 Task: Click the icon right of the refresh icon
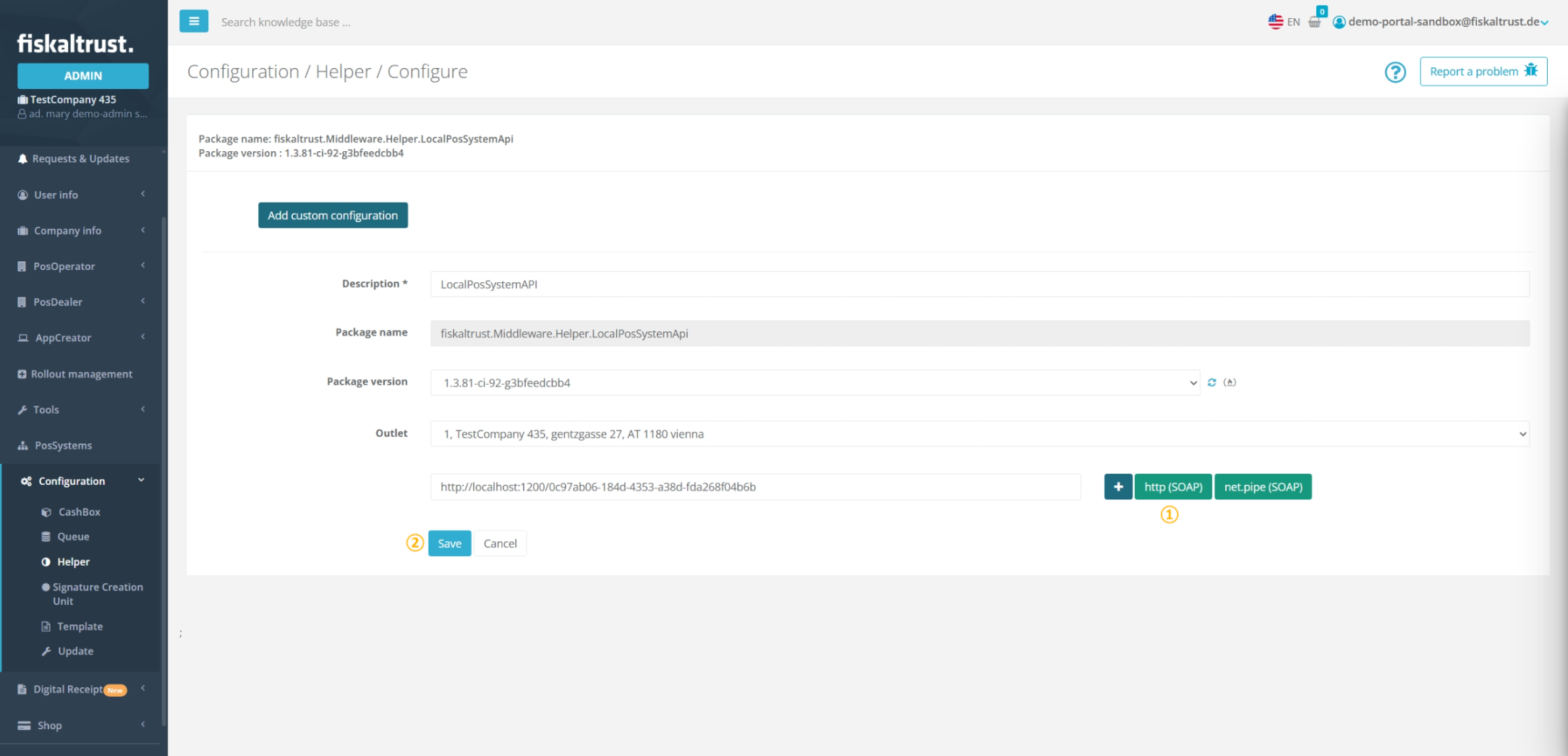pos(1230,383)
